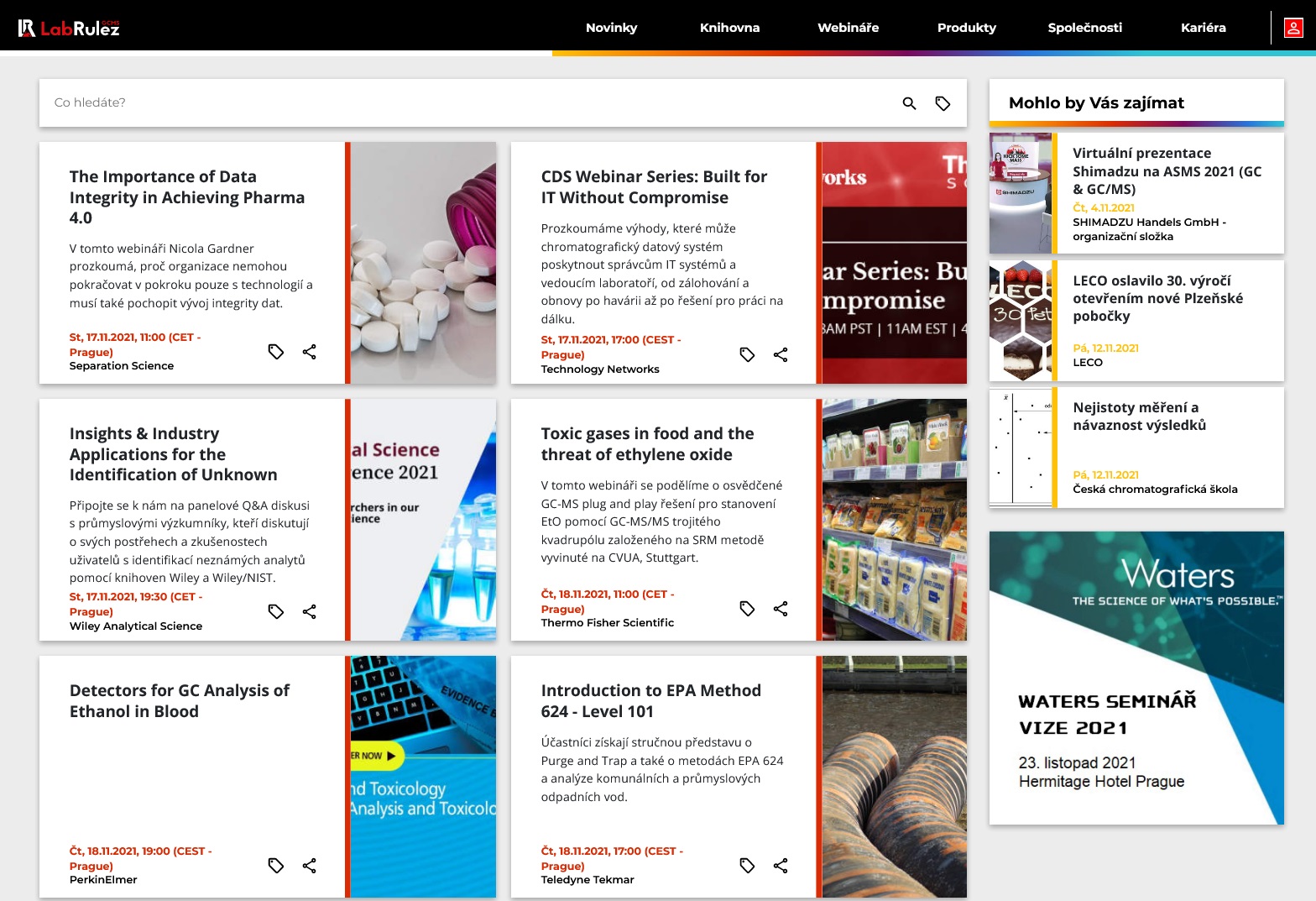
Task: Open the user account icon
Action: point(1293,28)
